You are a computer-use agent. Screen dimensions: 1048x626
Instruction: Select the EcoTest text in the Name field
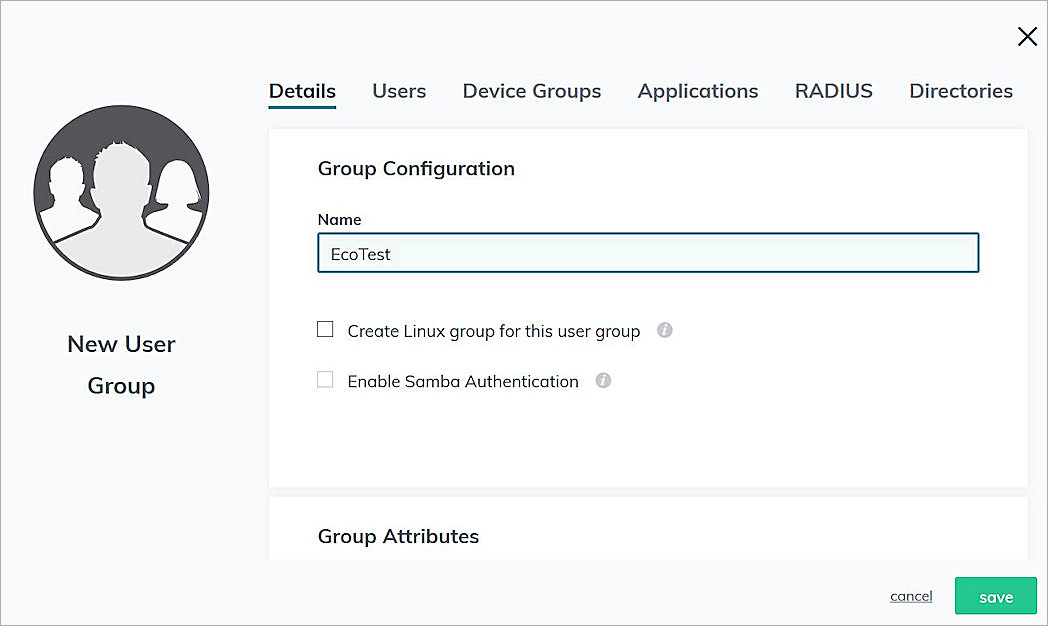(x=360, y=253)
